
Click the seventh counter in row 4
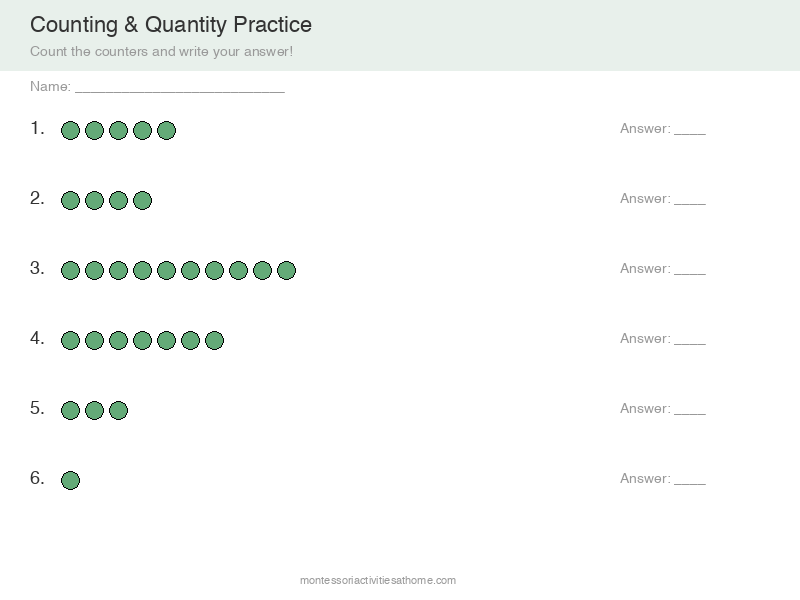point(214,340)
